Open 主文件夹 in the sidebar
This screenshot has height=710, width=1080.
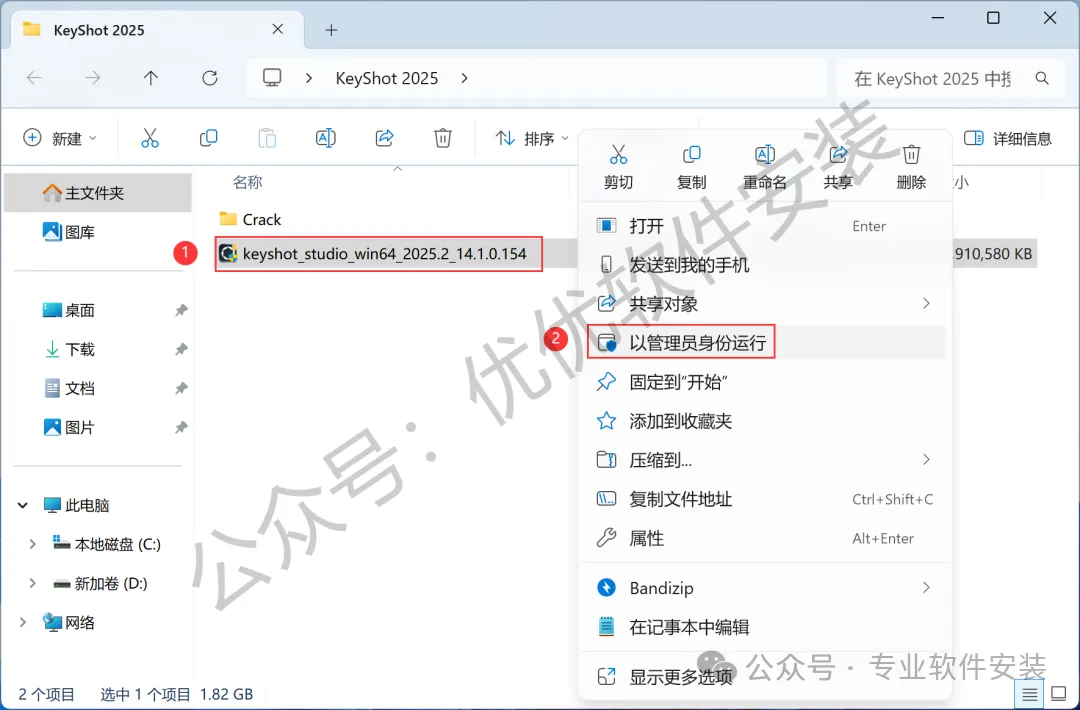coord(98,193)
